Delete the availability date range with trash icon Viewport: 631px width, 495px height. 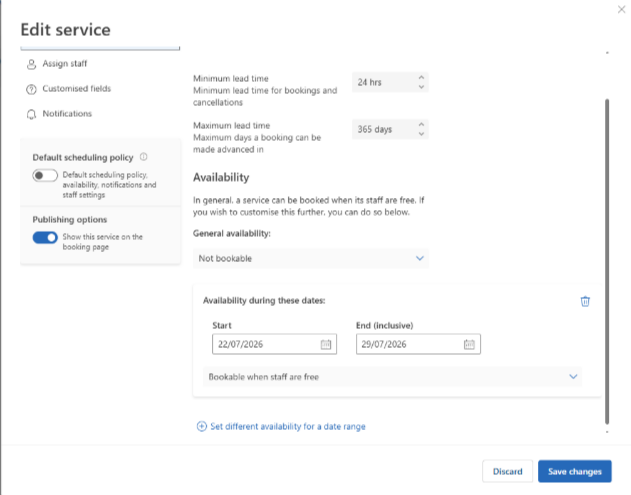(585, 301)
